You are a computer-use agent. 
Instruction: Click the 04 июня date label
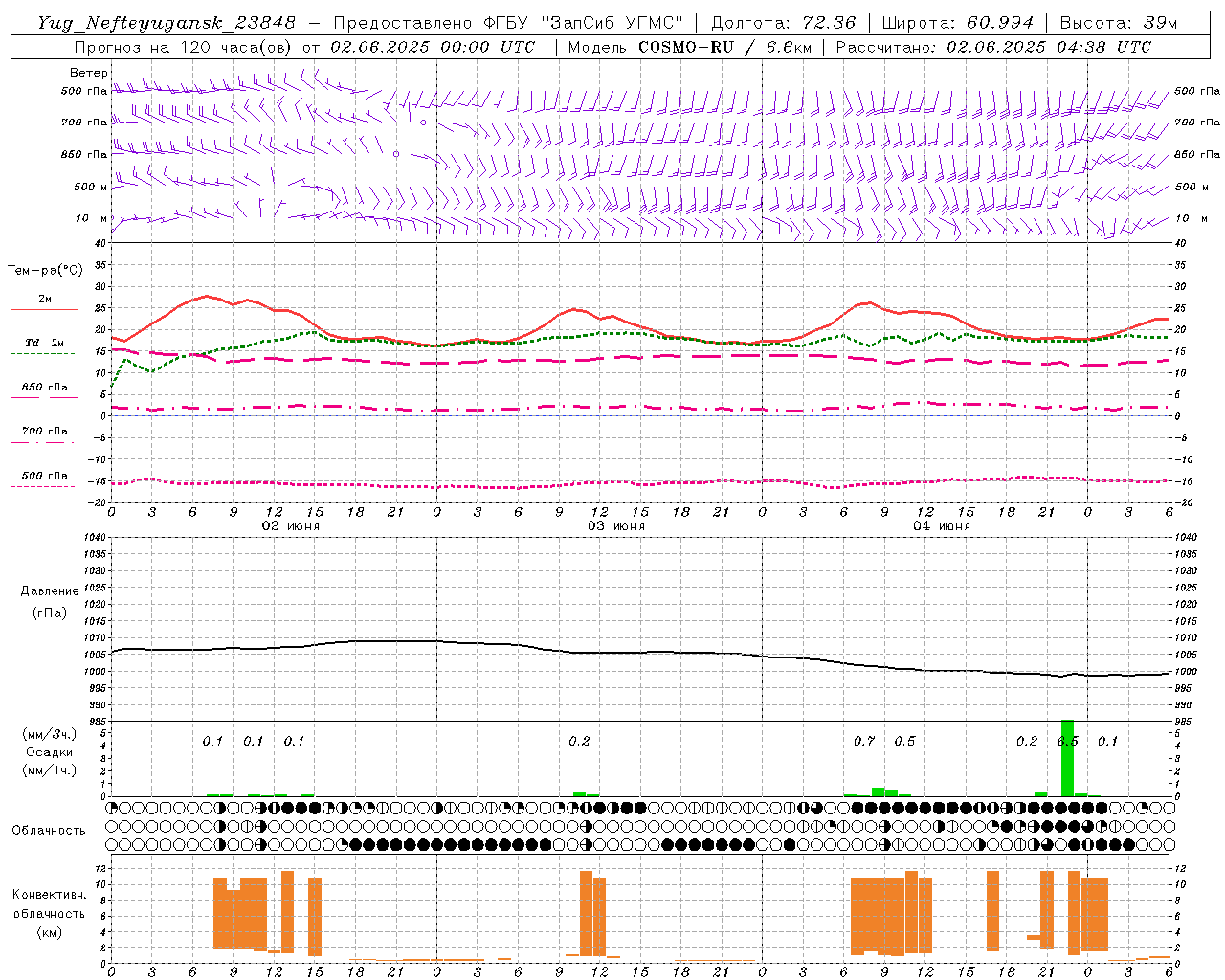click(942, 526)
